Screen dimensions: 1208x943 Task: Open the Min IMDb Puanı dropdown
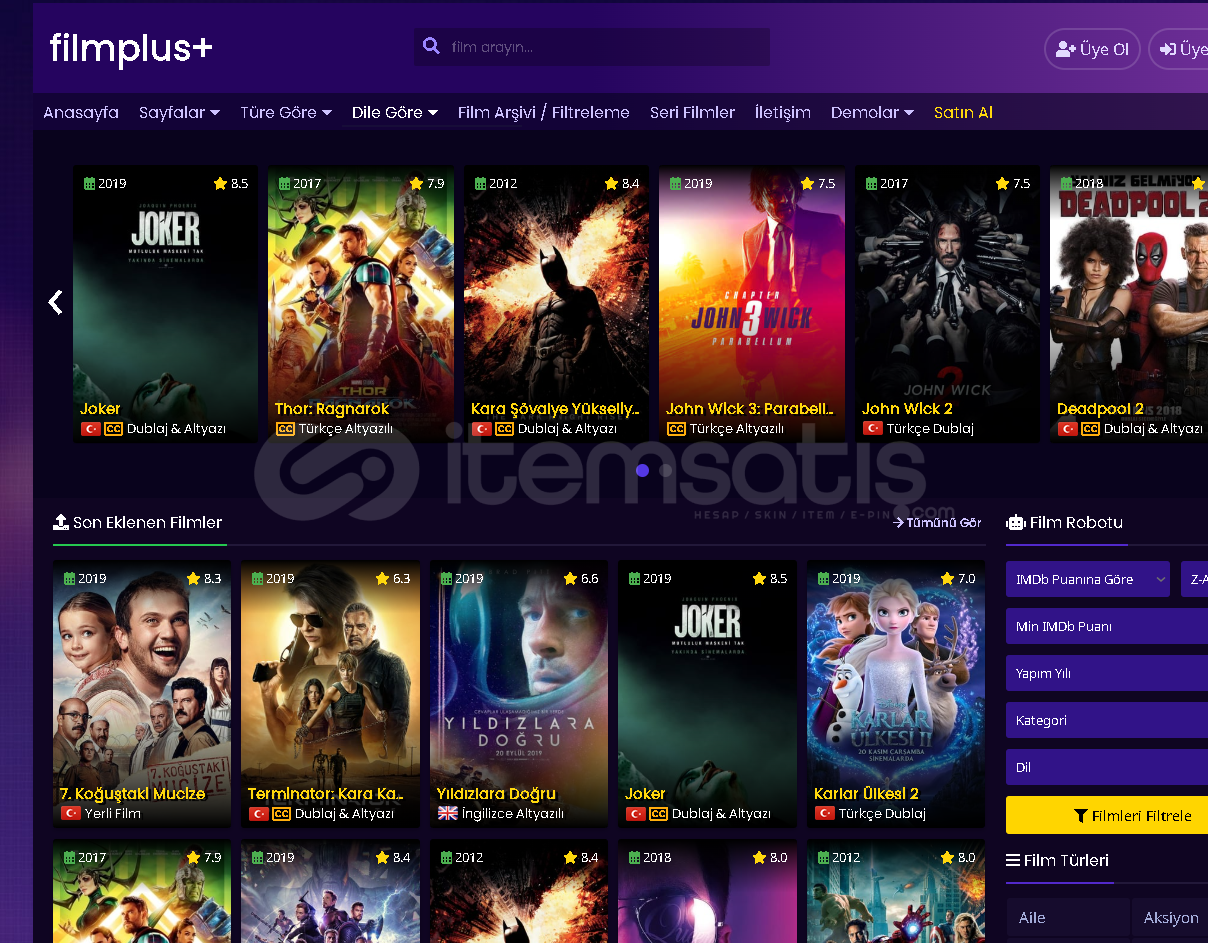coord(1107,626)
